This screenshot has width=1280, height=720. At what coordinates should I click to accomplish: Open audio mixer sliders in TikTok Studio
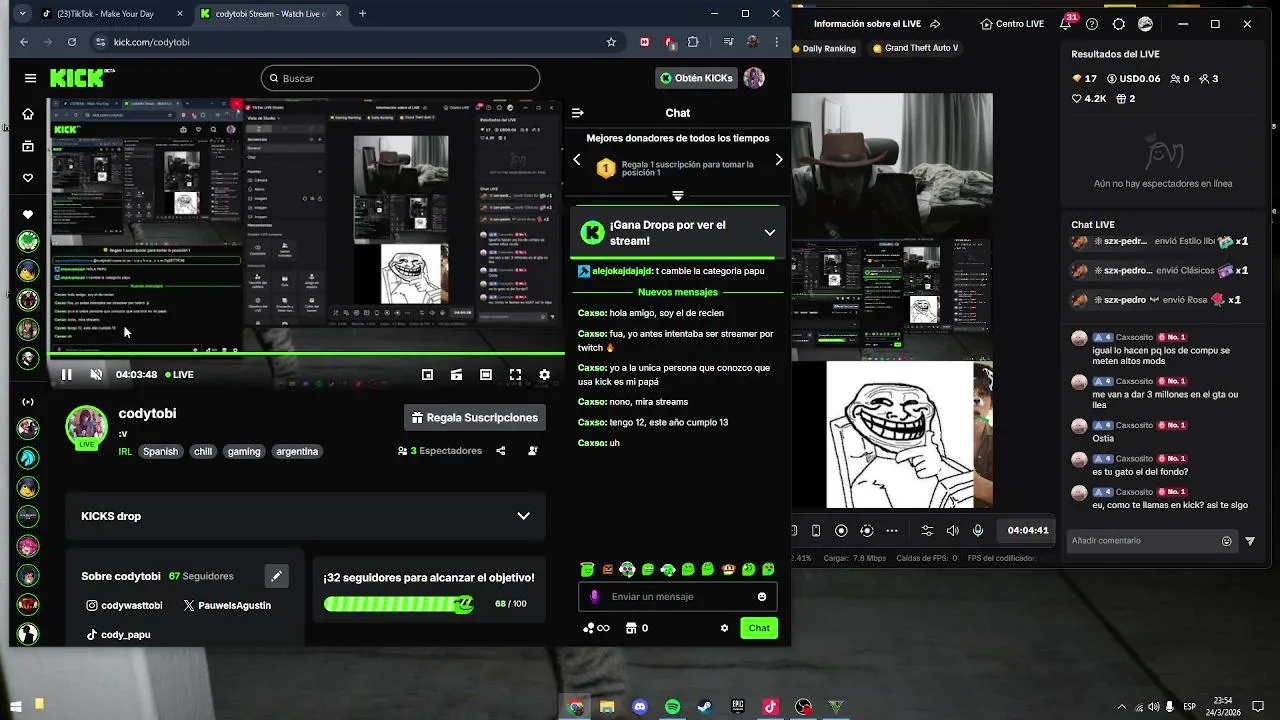[927, 531]
